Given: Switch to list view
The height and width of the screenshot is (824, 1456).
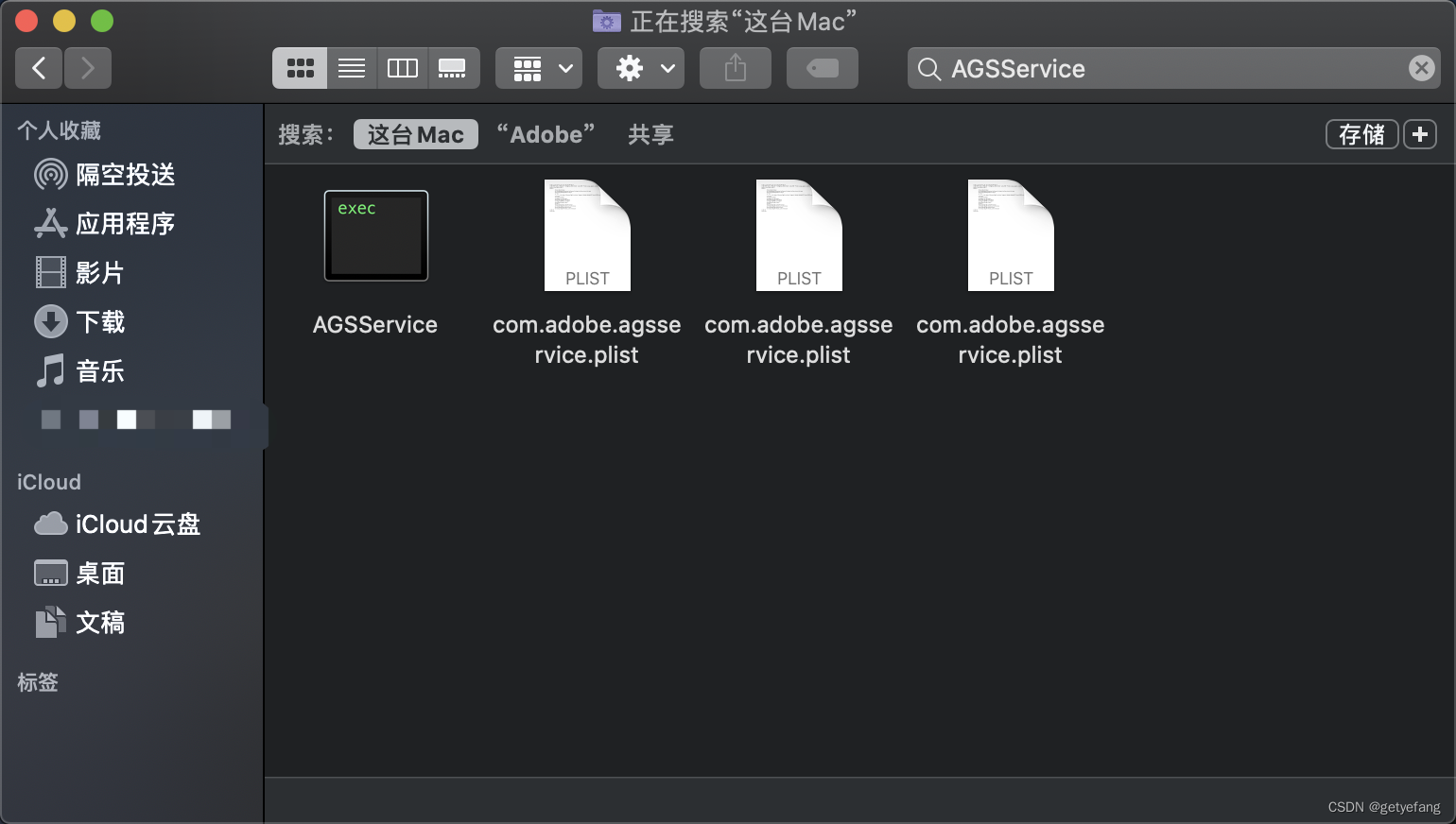Looking at the screenshot, I should [352, 68].
